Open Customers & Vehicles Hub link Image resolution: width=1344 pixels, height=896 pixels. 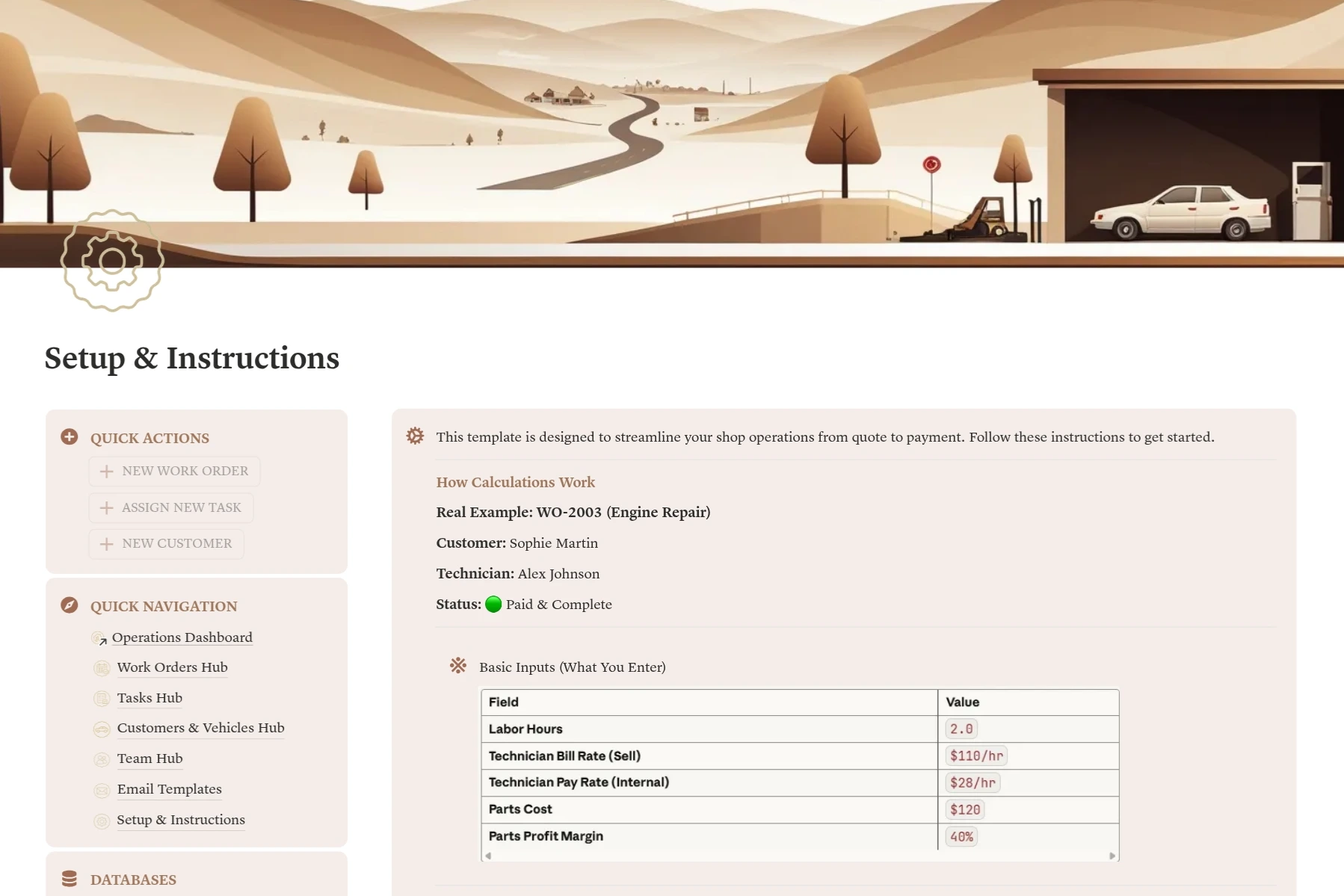200,728
